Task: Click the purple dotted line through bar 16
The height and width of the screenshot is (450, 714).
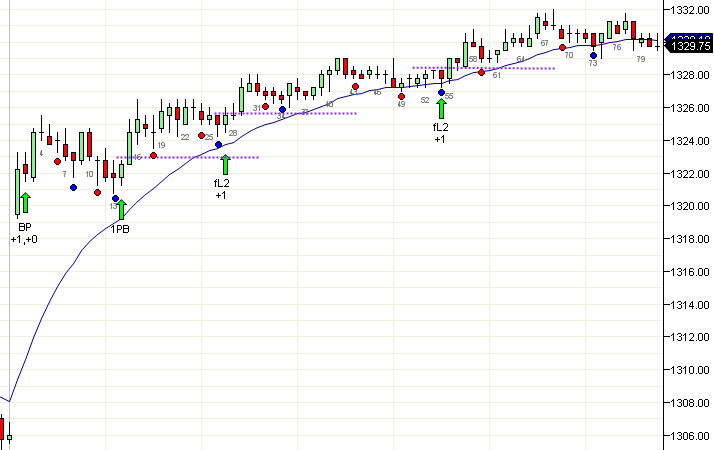Action: 188,158
